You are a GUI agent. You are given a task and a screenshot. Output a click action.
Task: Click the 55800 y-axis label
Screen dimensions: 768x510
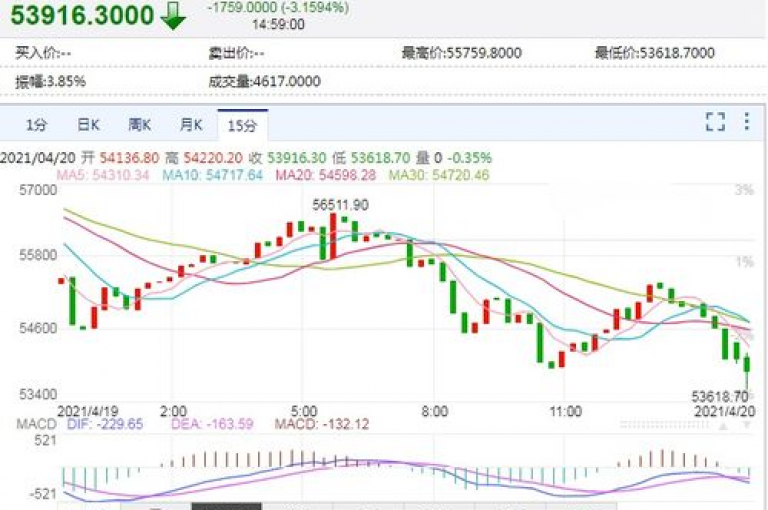pyautogui.click(x=38, y=255)
